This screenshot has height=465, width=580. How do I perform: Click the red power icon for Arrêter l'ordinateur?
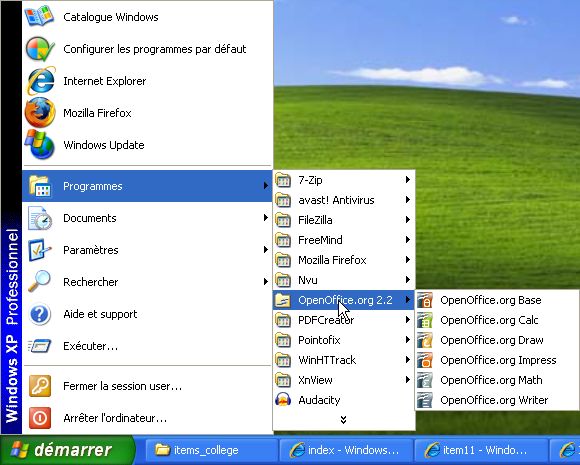[x=40, y=418]
